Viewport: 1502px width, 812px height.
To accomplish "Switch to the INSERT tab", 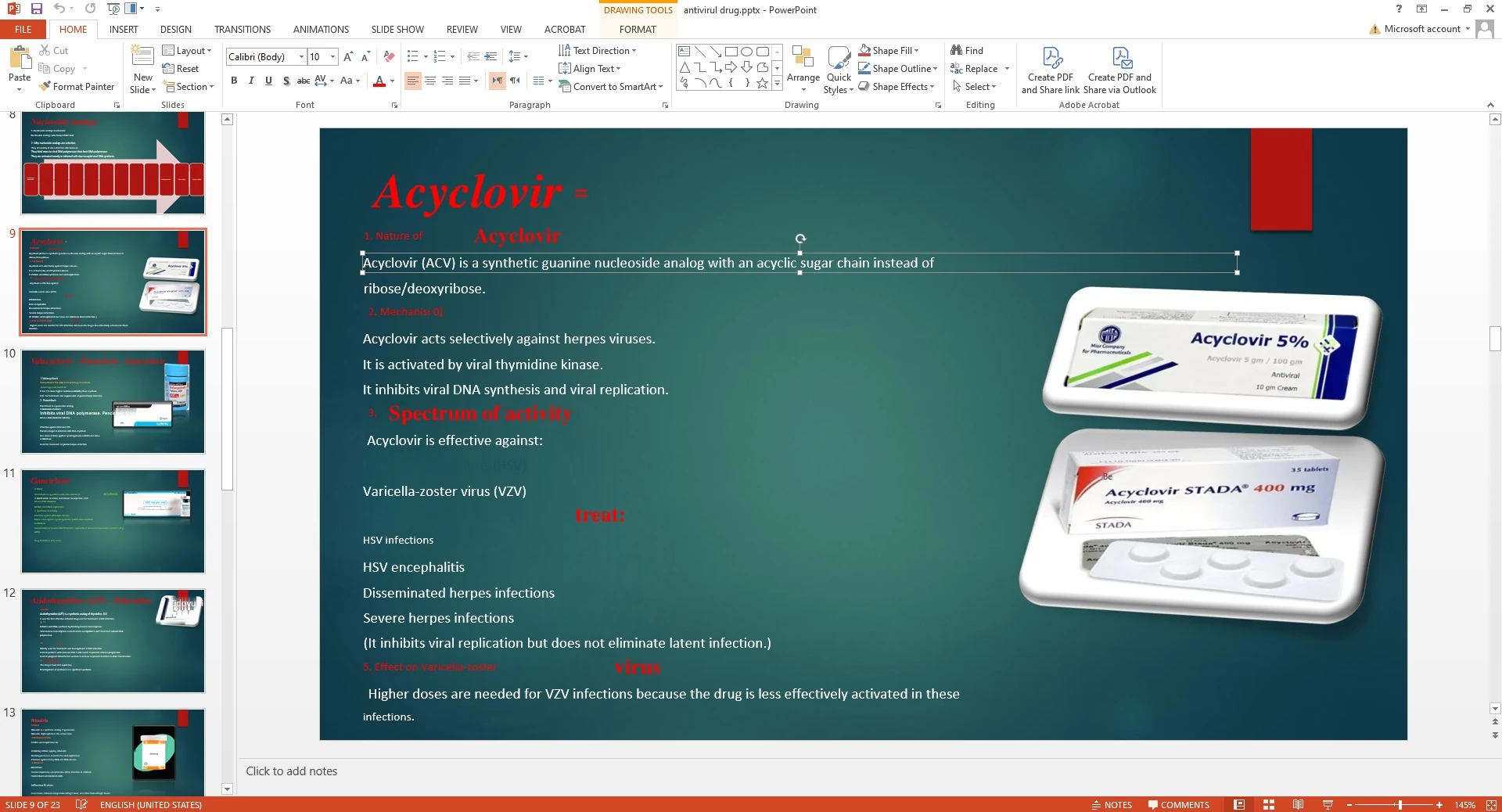I will [x=124, y=29].
